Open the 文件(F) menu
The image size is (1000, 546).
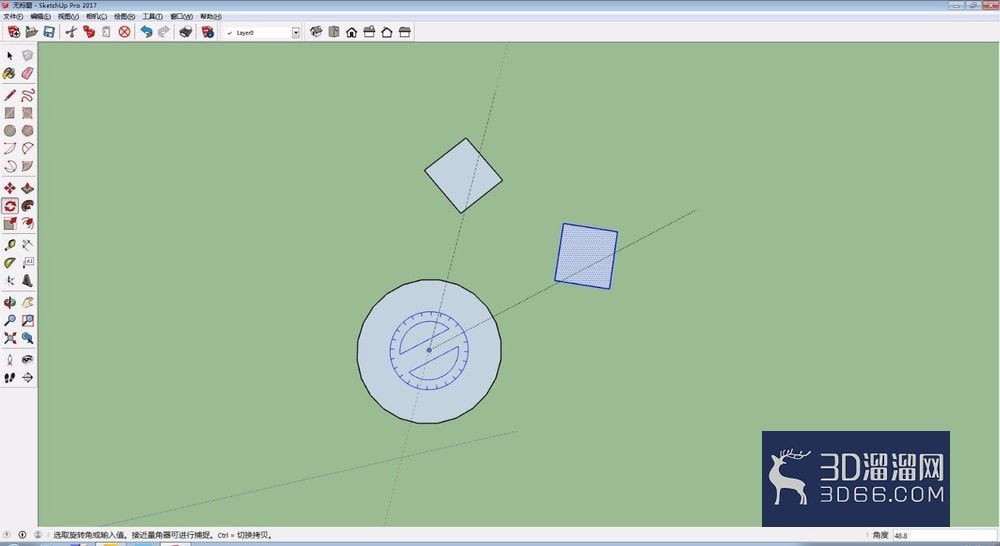(x=13, y=17)
